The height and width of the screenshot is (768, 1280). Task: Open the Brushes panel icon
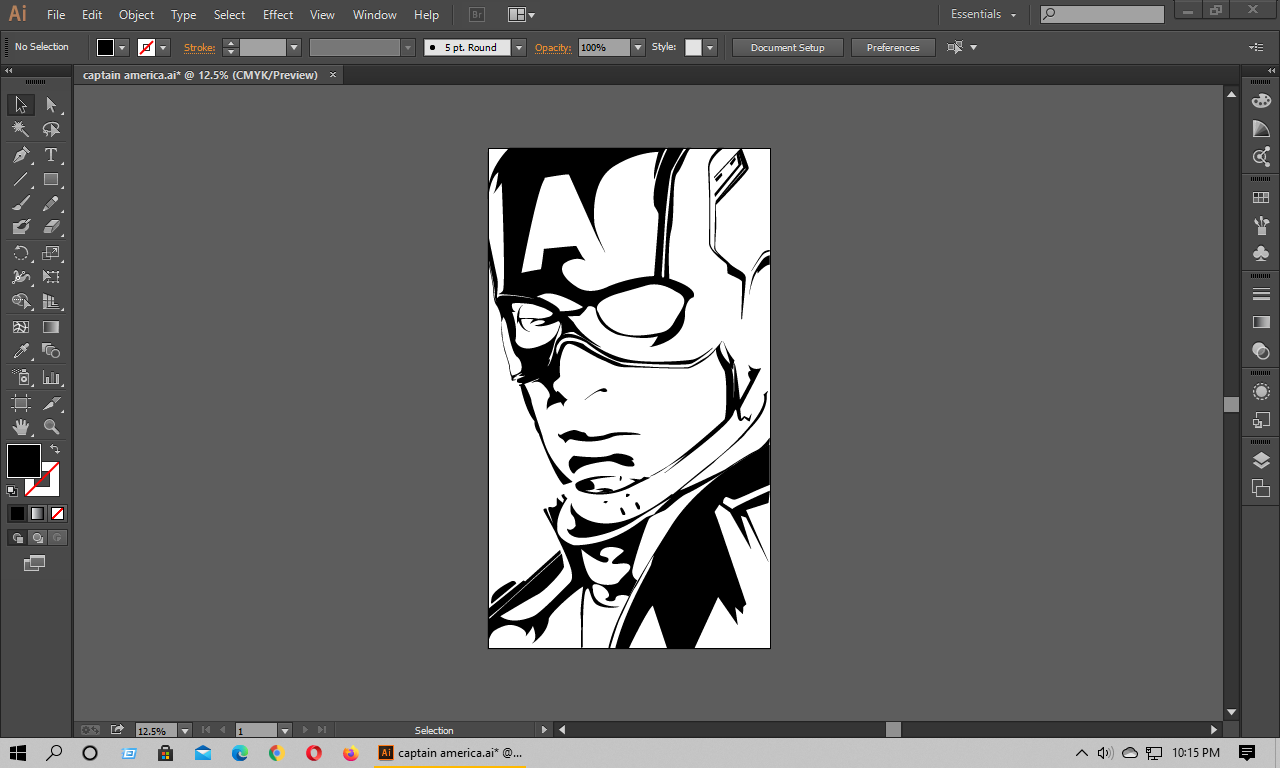[1261, 226]
